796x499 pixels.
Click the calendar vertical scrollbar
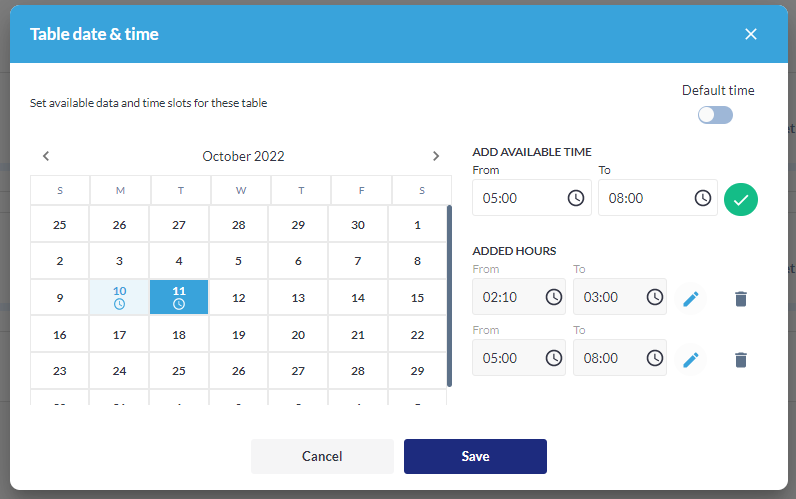tap(449, 295)
